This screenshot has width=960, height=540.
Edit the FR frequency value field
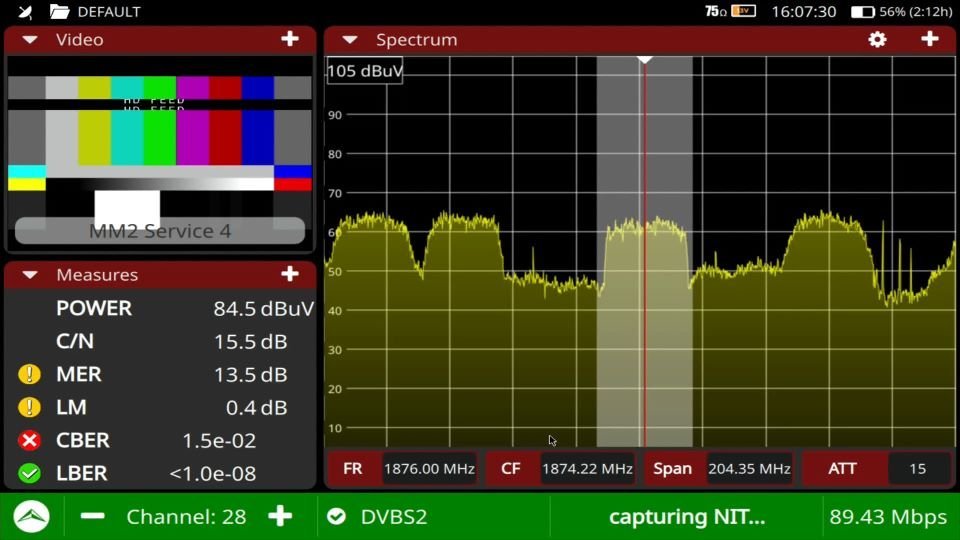[429, 468]
